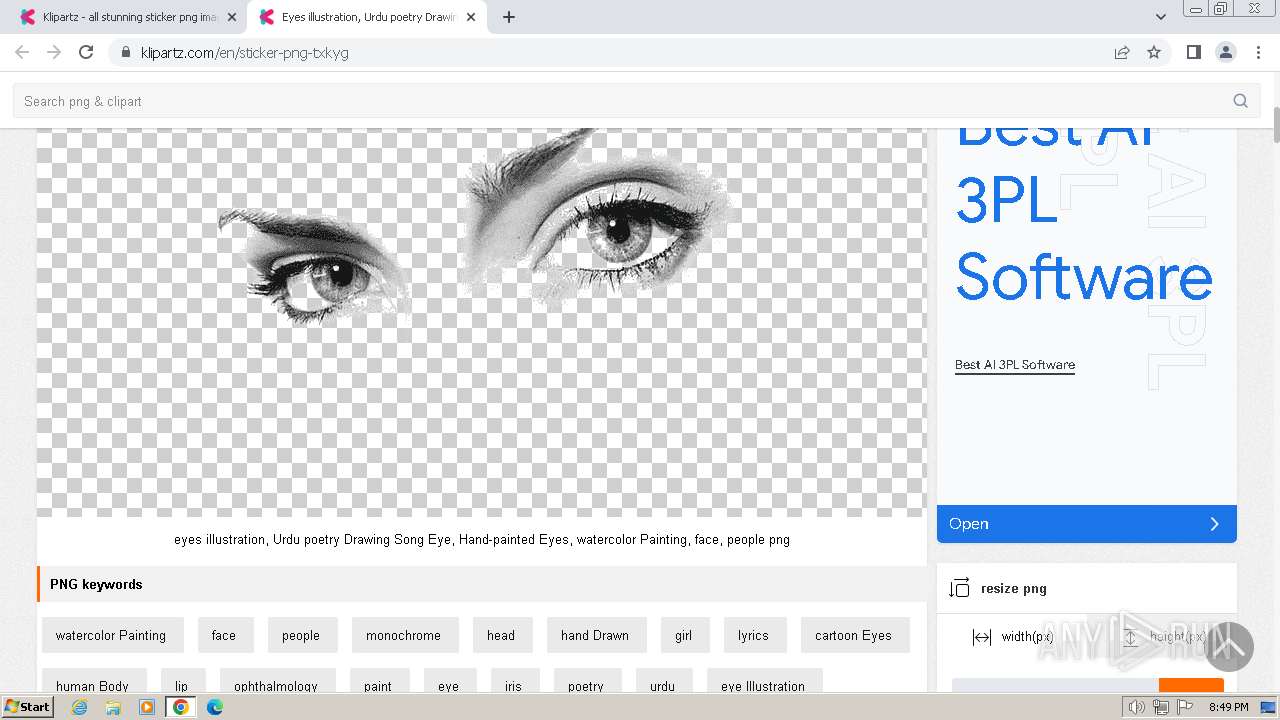Click the 8:49 PM taskbar clock
The height and width of the screenshot is (720, 1280).
click(1228, 707)
